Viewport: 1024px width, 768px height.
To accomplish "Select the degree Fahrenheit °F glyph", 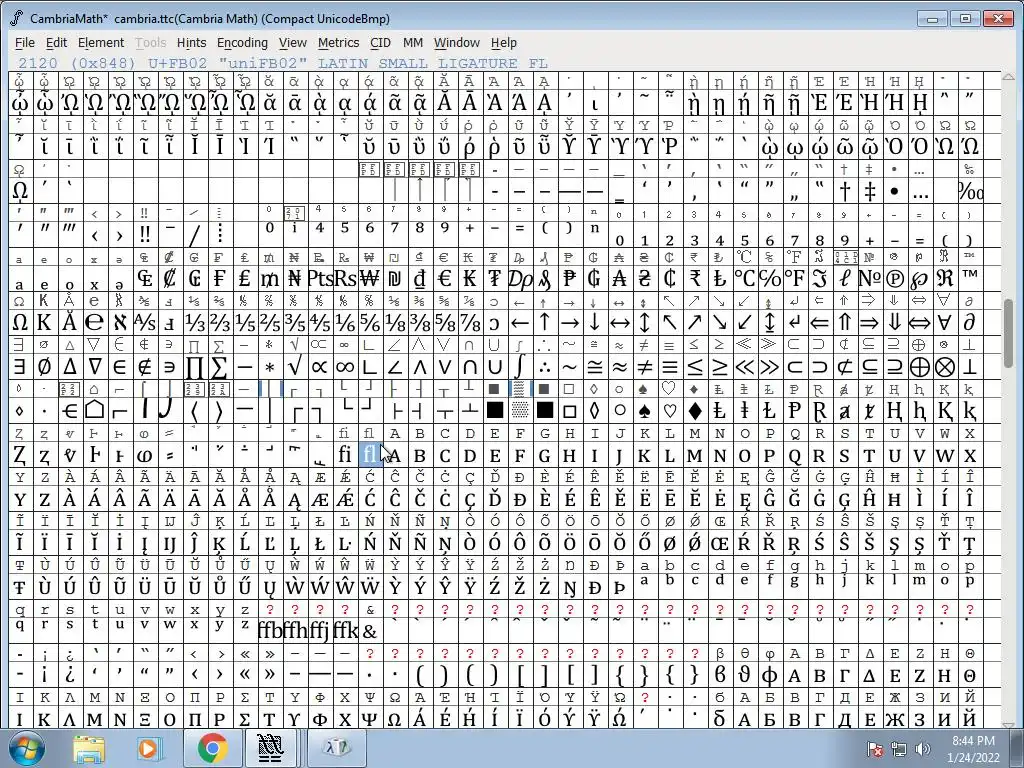I will coord(795,279).
